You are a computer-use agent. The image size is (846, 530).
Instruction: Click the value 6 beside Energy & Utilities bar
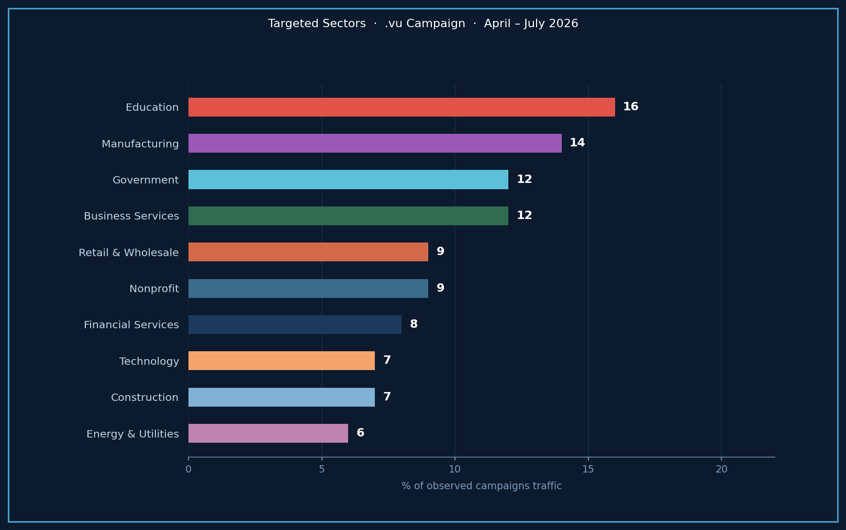(x=360, y=433)
